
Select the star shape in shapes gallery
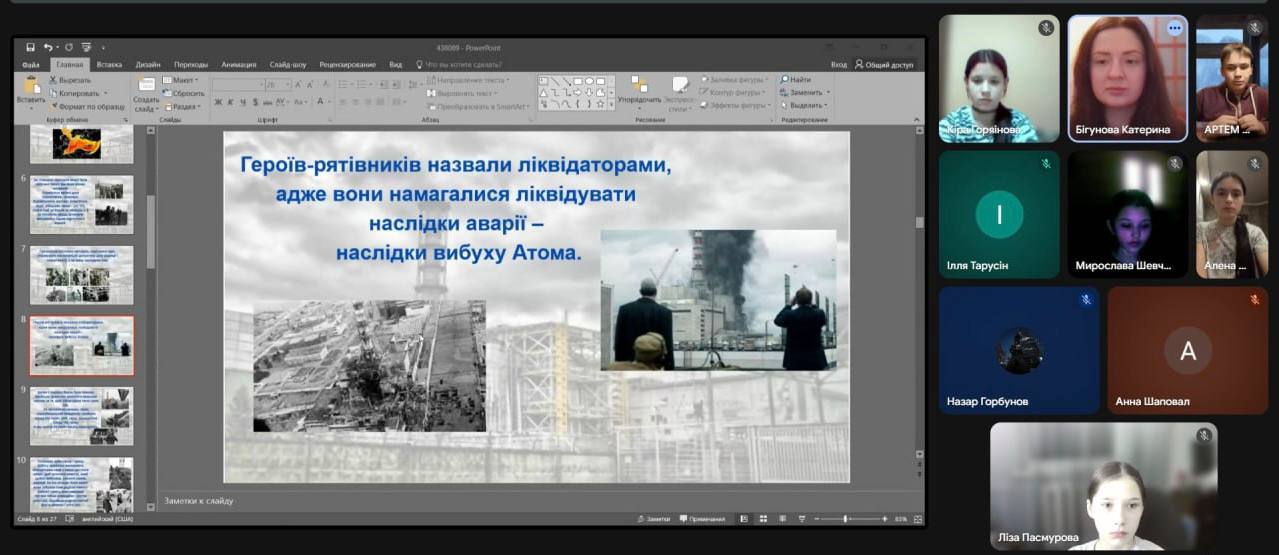(x=600, y=103)
